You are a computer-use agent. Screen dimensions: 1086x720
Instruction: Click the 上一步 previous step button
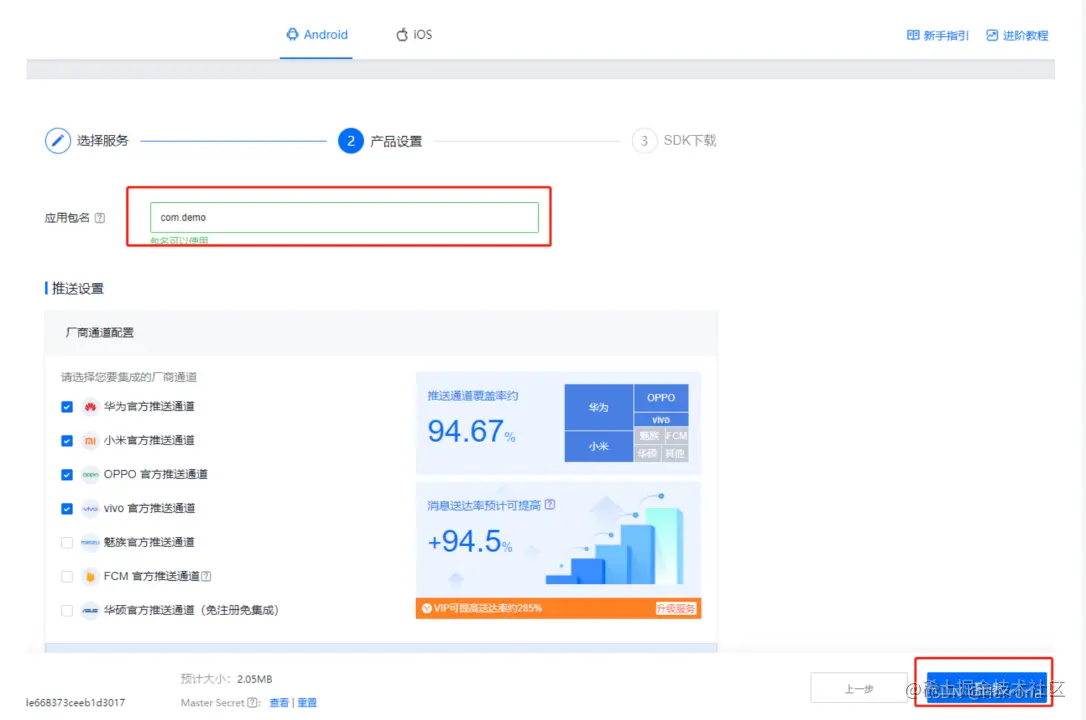click(x=859, y=689)
